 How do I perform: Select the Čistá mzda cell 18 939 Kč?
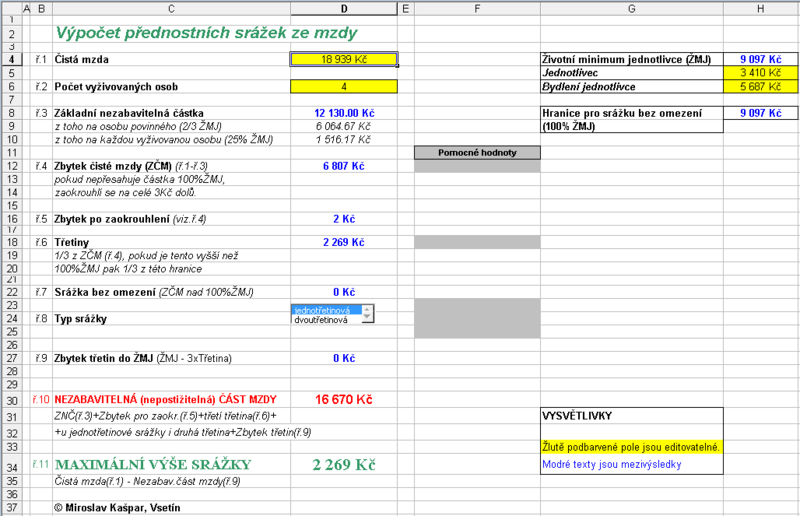pos(344,59)
